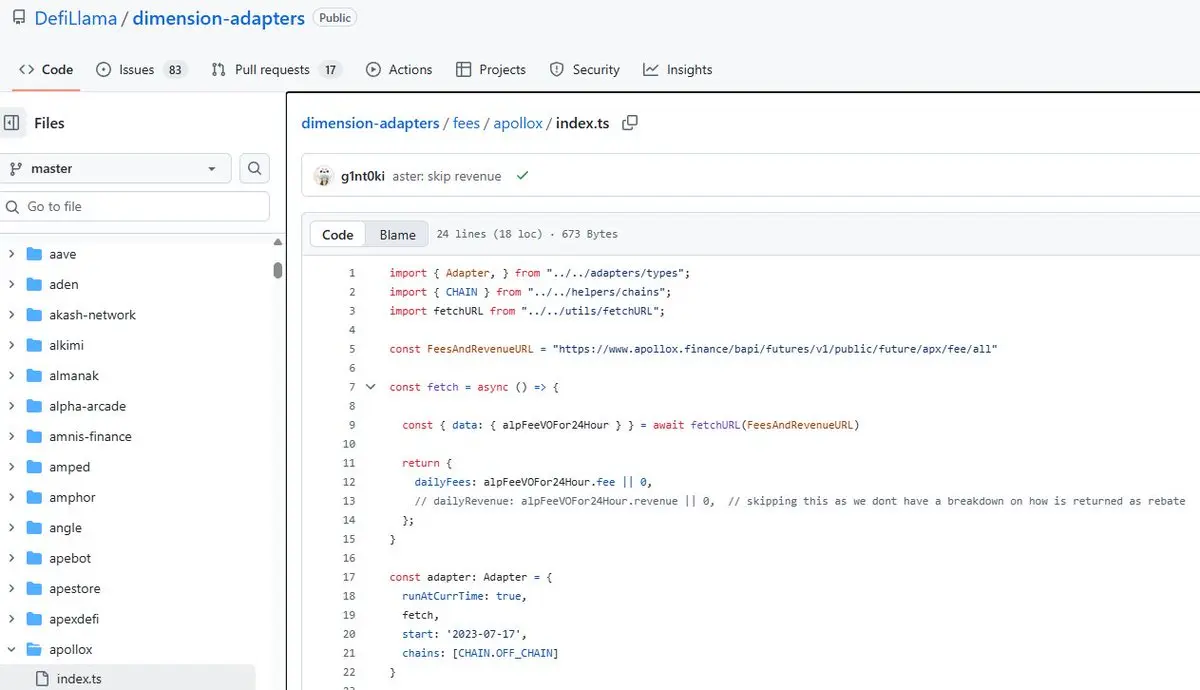
Task: Click line number 1 in code
Action: tap(352, 273)
